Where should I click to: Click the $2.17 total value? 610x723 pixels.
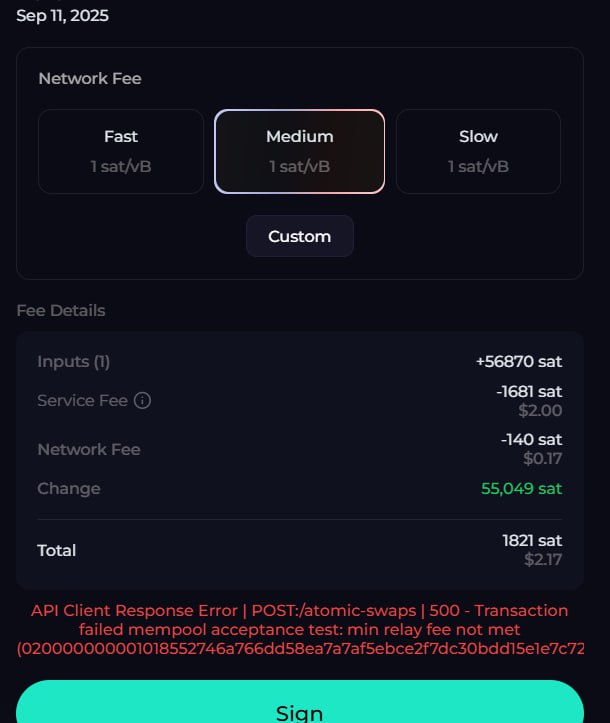click(543, 560)
